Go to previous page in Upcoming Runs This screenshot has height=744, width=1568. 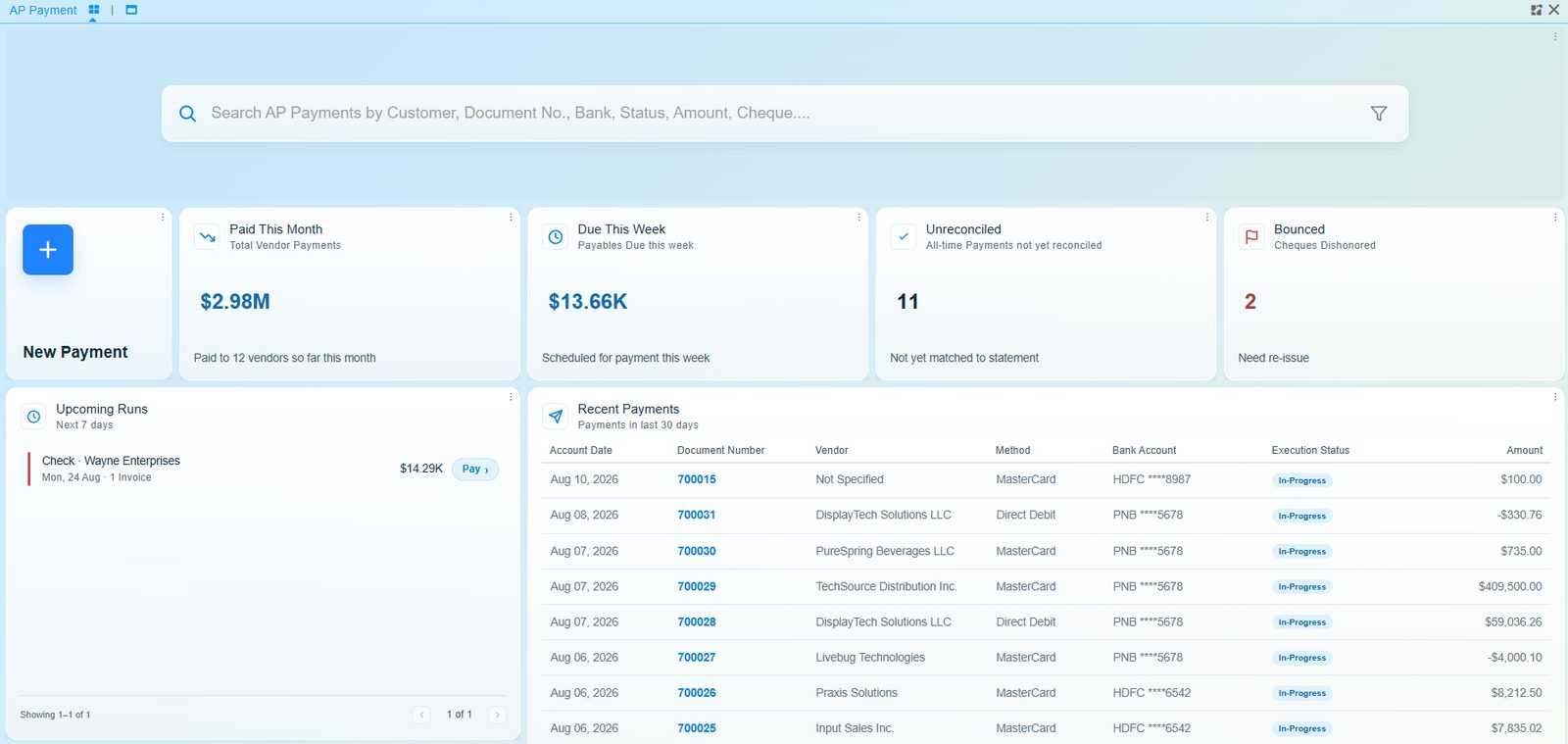pyautogui.click(x=421, y=715)
